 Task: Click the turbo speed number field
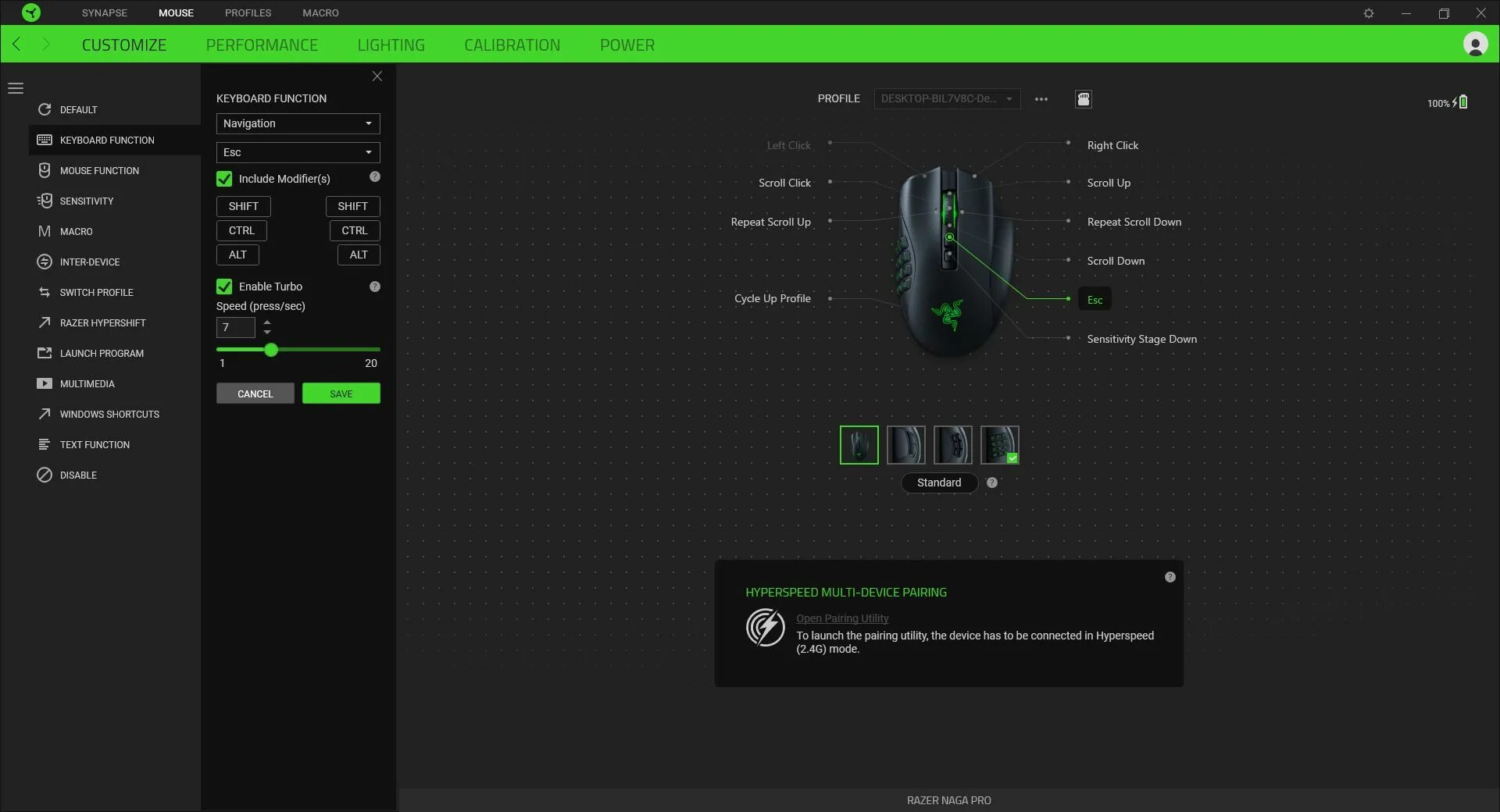pos(236,328)
